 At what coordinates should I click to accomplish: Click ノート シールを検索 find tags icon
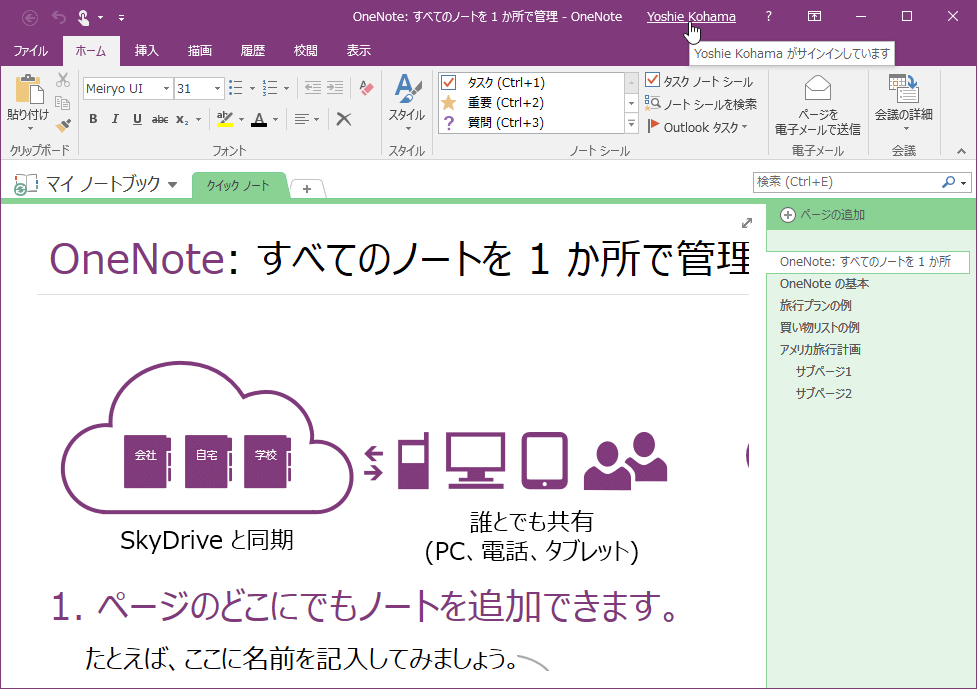click(701, 104)
